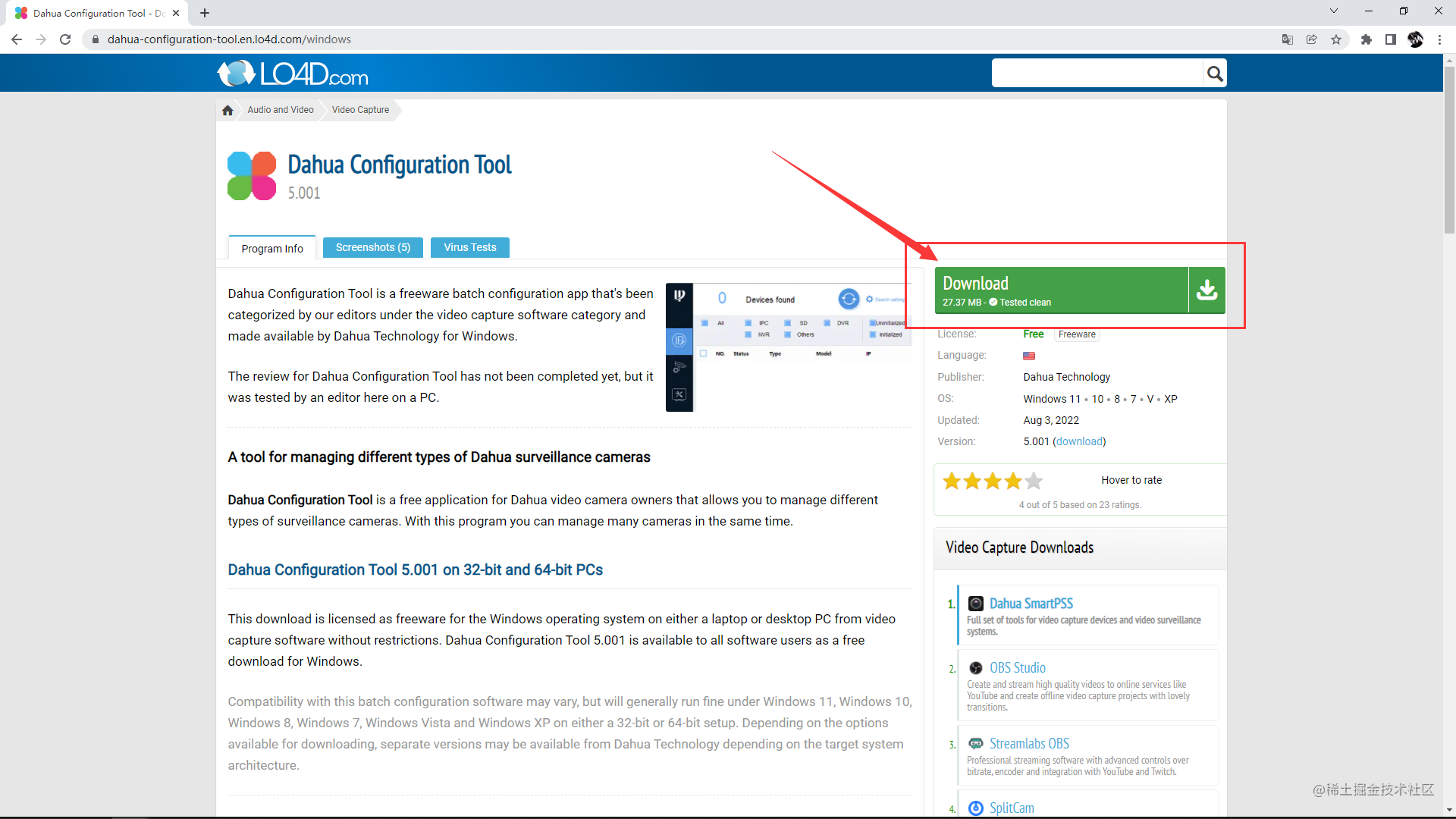Image resolution: width=1456 pixels, height=819 pixels.
Task: Open the extensions puzzle icon
Action: point(1367,39)
